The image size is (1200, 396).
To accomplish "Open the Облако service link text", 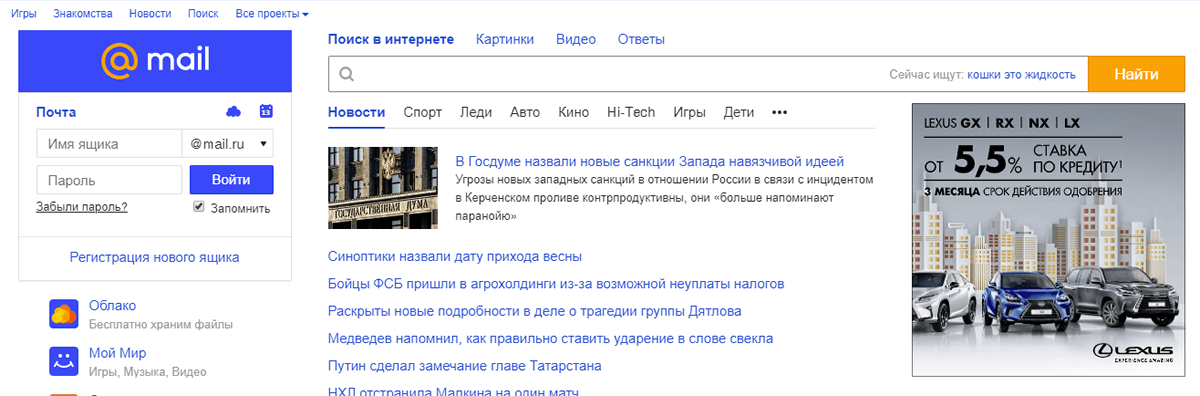I will [x=112, y=306].
